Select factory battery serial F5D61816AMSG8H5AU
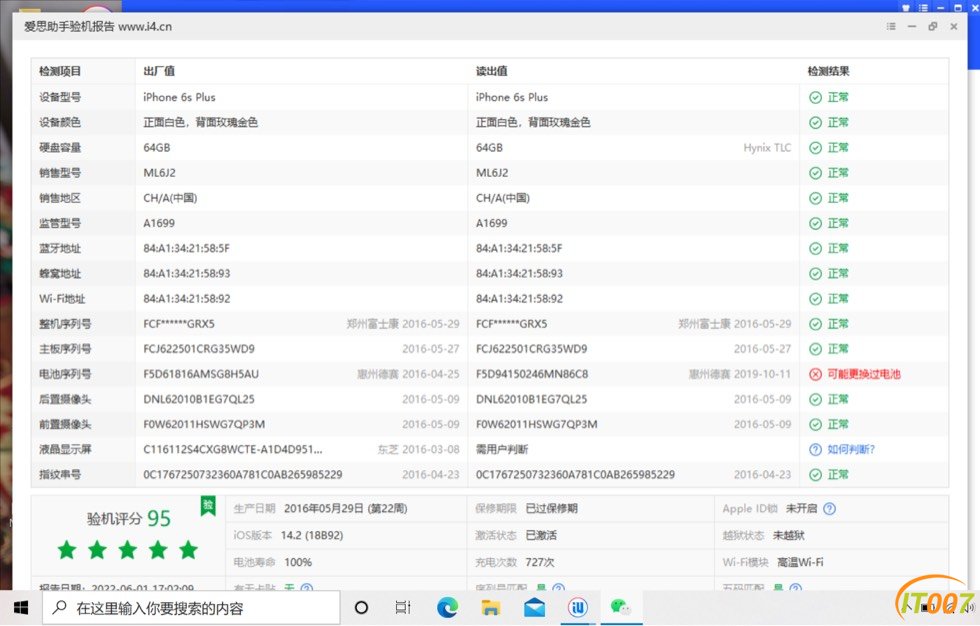 tap(201, 374)
